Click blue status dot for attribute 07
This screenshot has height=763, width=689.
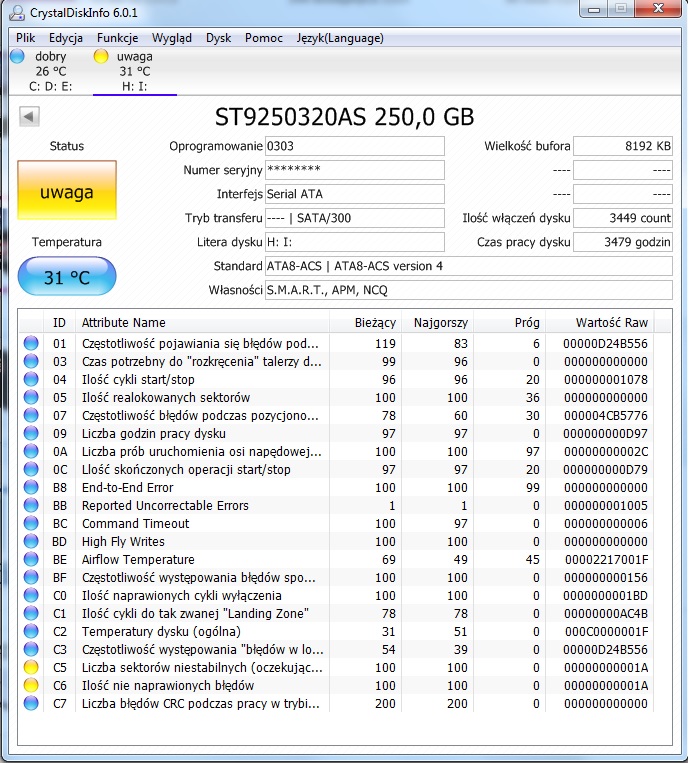pos(31,415)
